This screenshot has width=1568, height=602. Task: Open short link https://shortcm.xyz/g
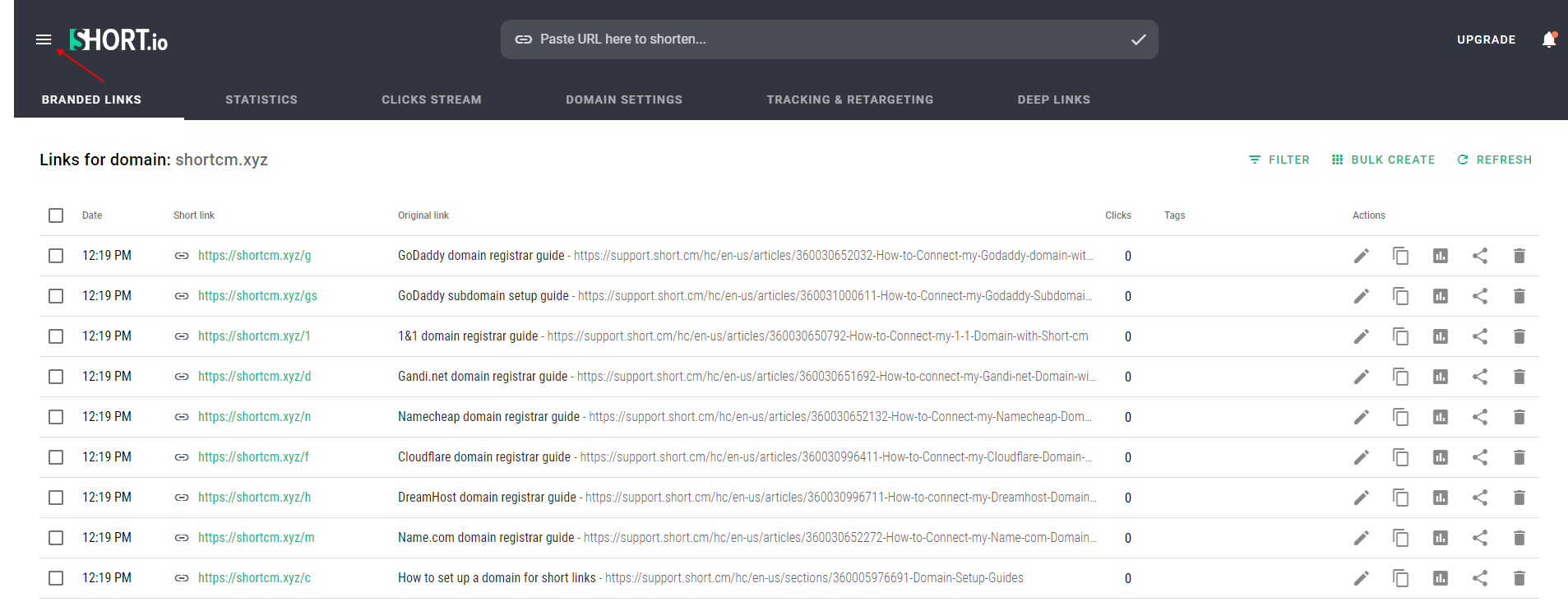tap(255, 256)
